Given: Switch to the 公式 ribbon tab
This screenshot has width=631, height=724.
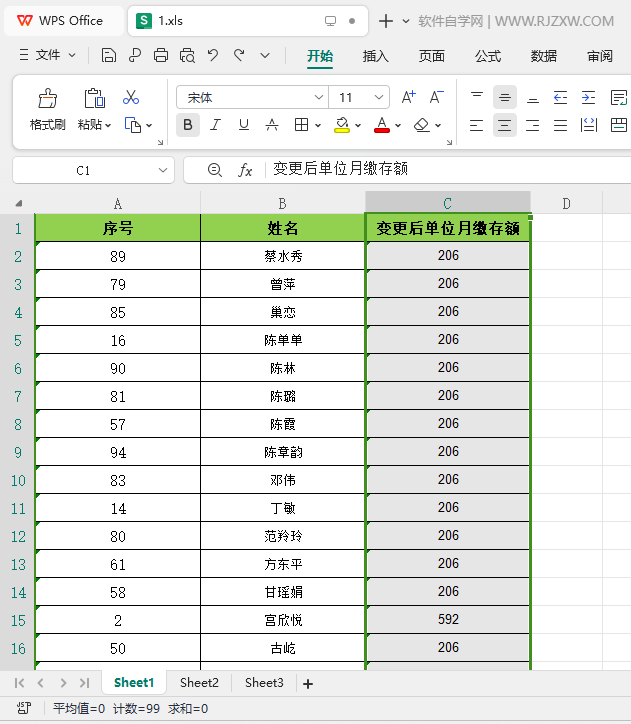Looking at the screenshot, I should click(x=488, y=56).
